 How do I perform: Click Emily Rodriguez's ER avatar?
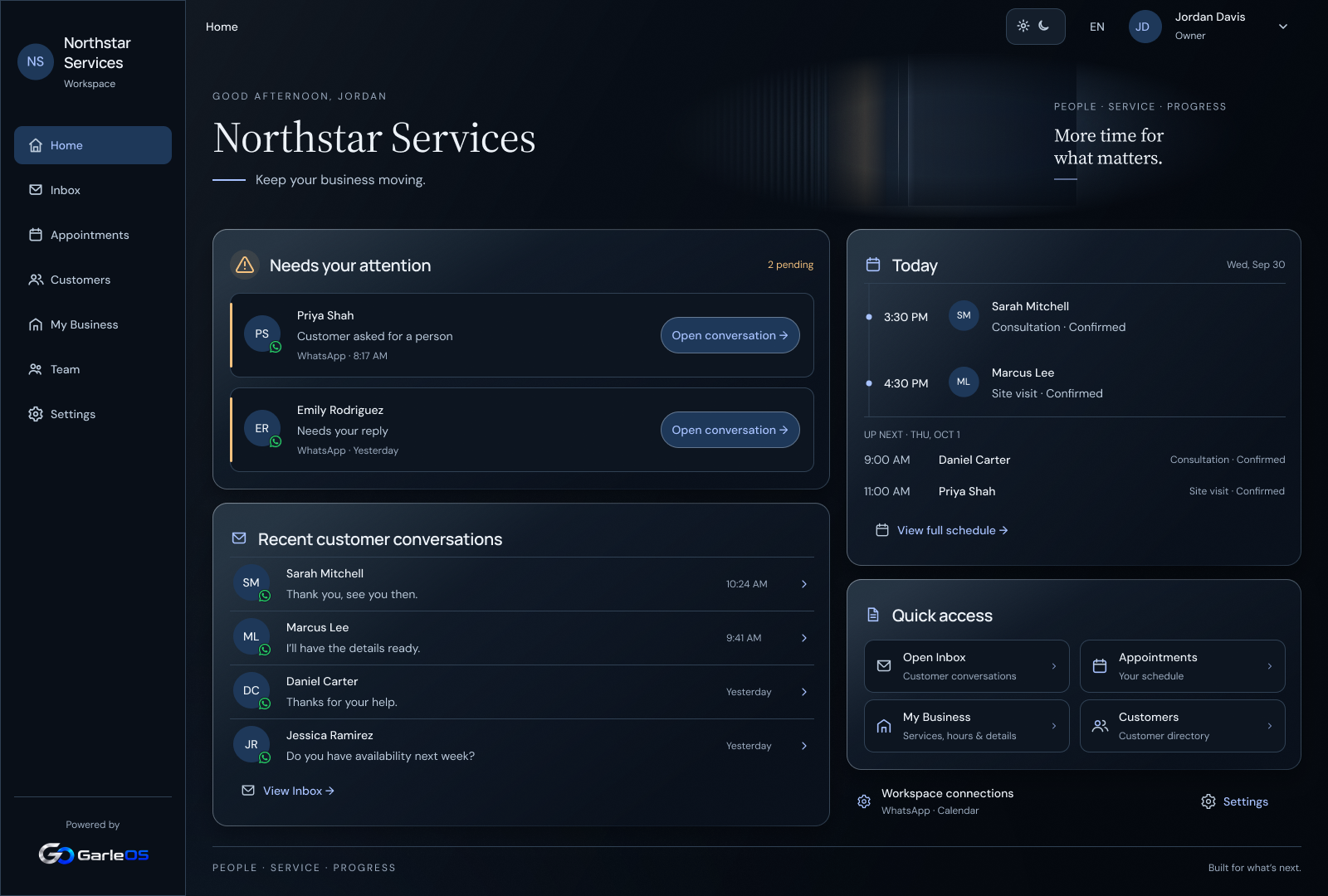pyautogui.click(x=262, y=428)
